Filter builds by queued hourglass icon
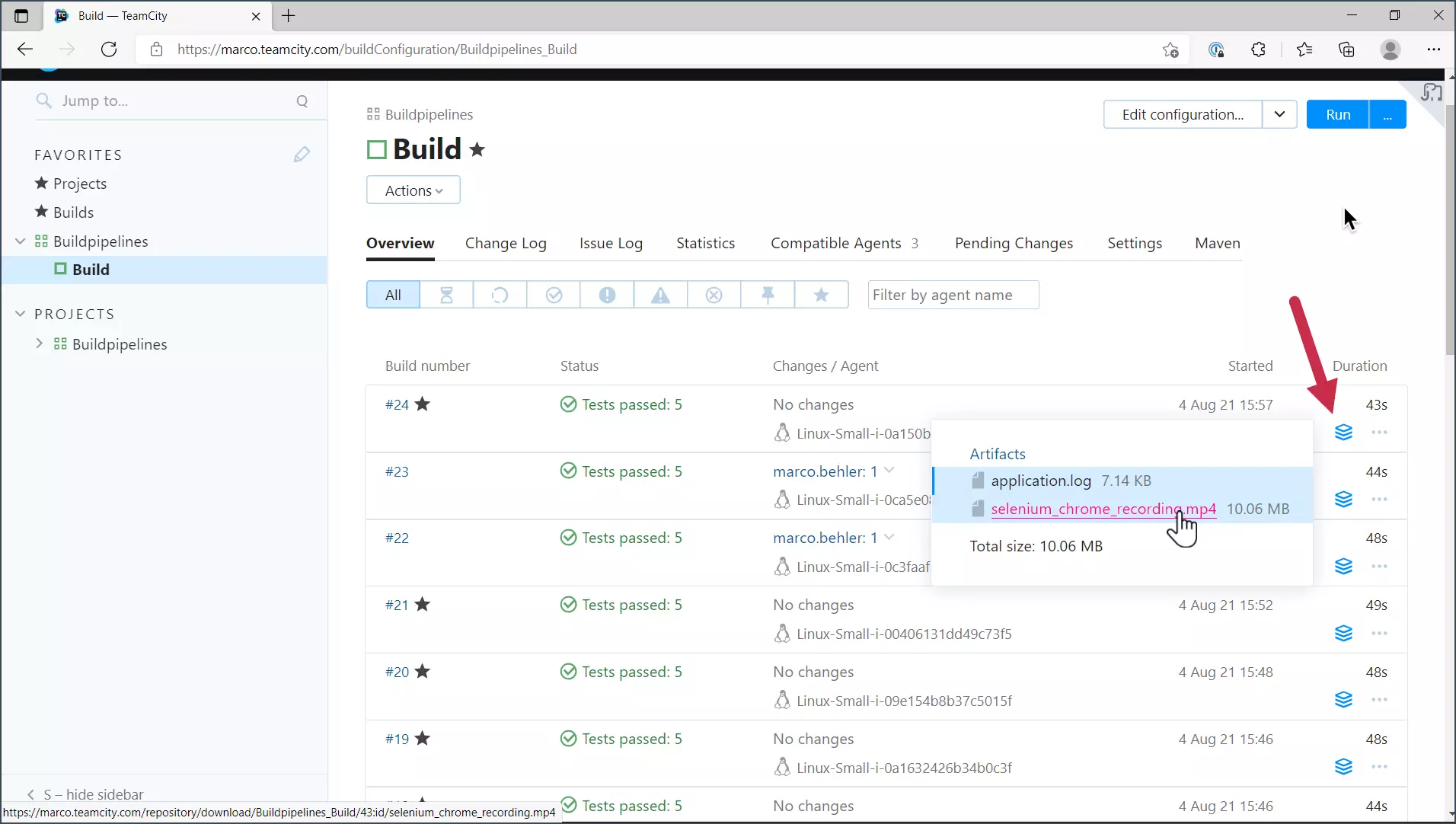 point(446,295)
